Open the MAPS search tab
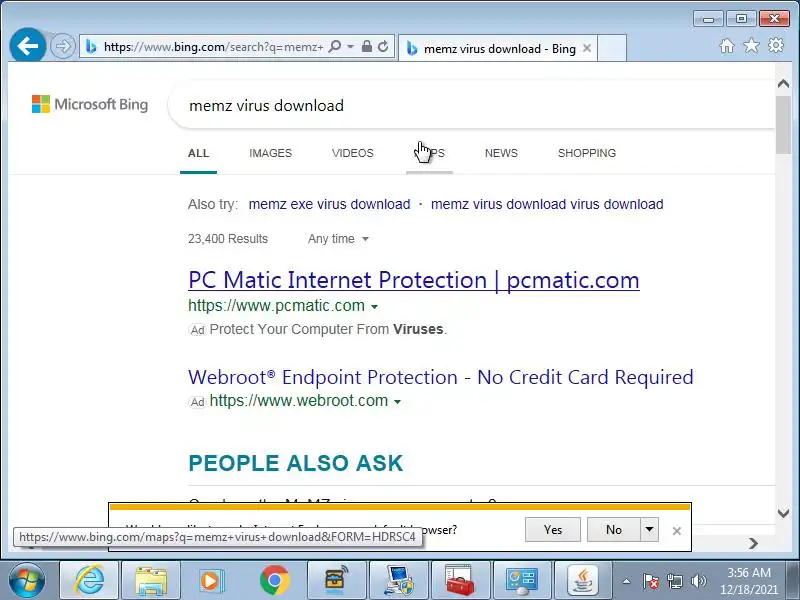Image resolution: width=800 pixels, height=600 pixels. click(x=430, y=153)
